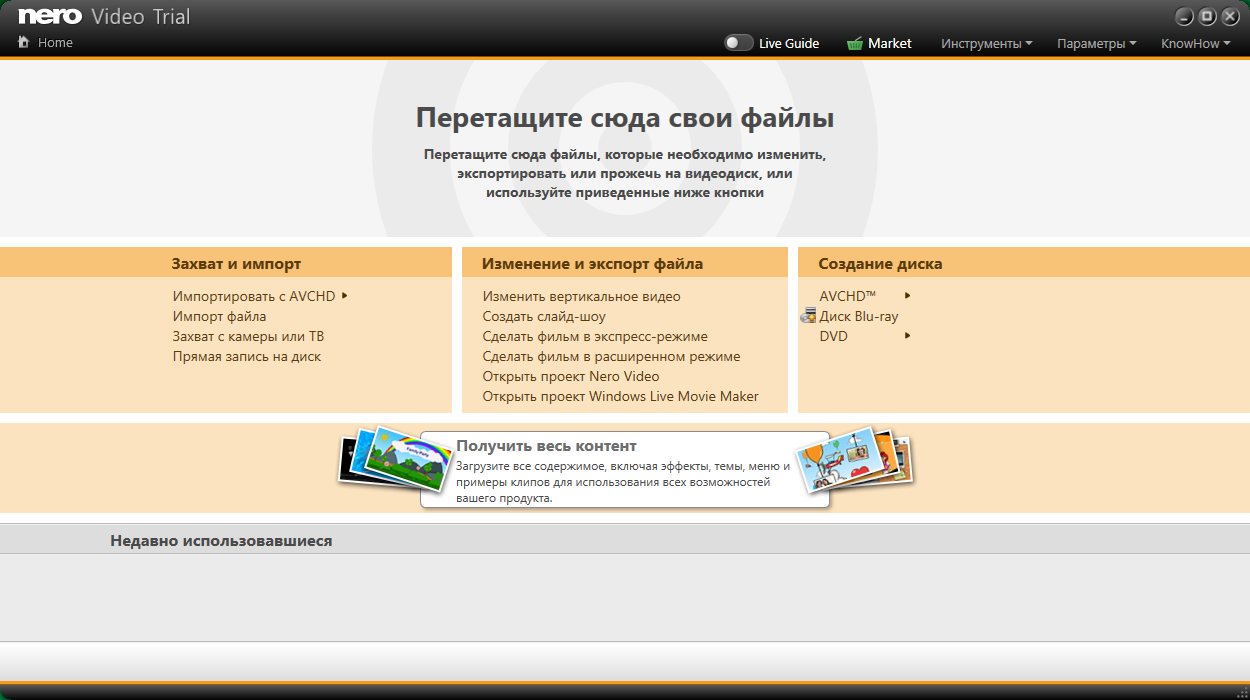Click right photo stack thumbnail in banner
Screen dimensions: 1250x700
[x=855, y=460]
